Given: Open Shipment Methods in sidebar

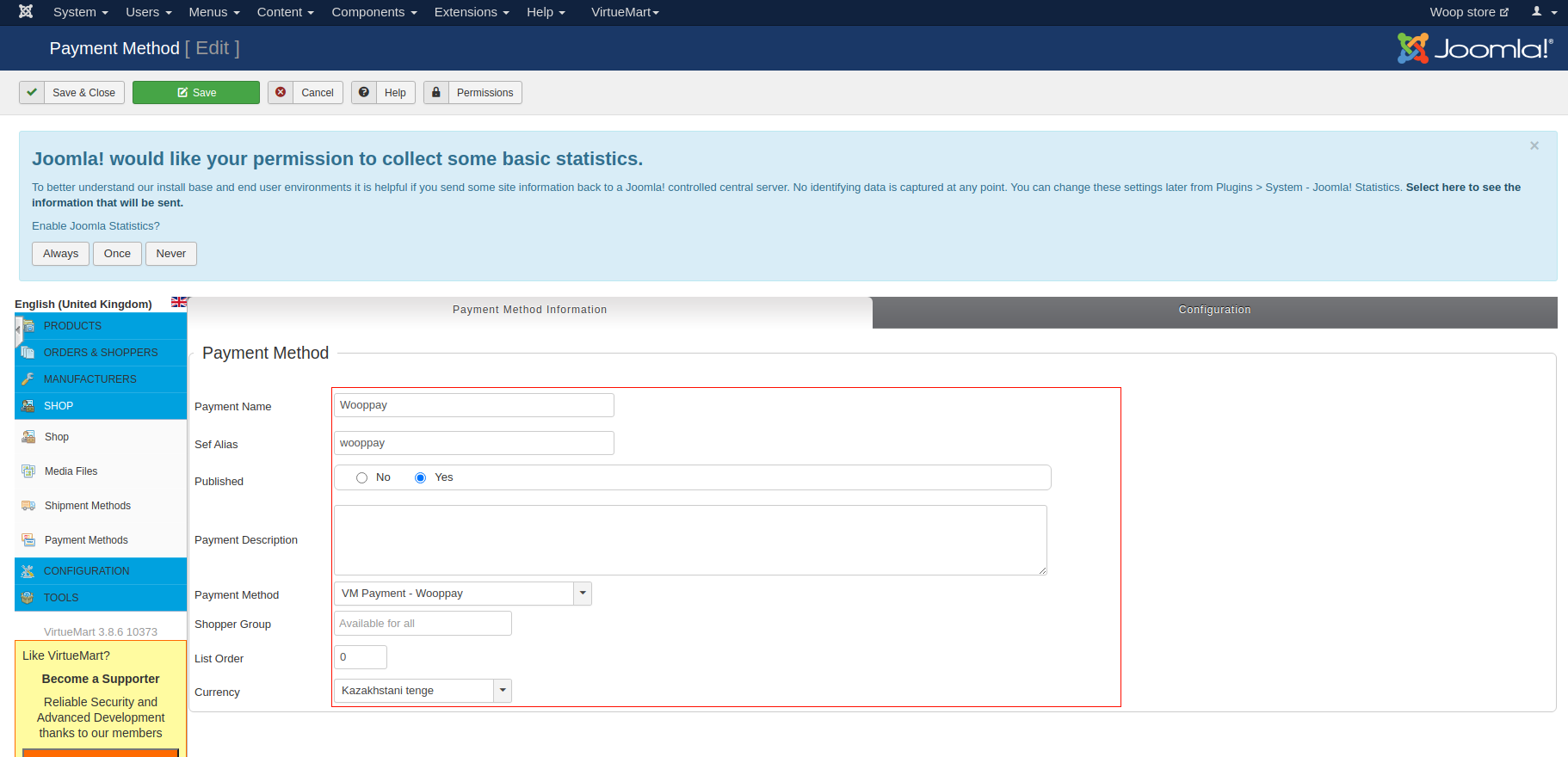Looking at the screenshot, I should coord(88,506).
